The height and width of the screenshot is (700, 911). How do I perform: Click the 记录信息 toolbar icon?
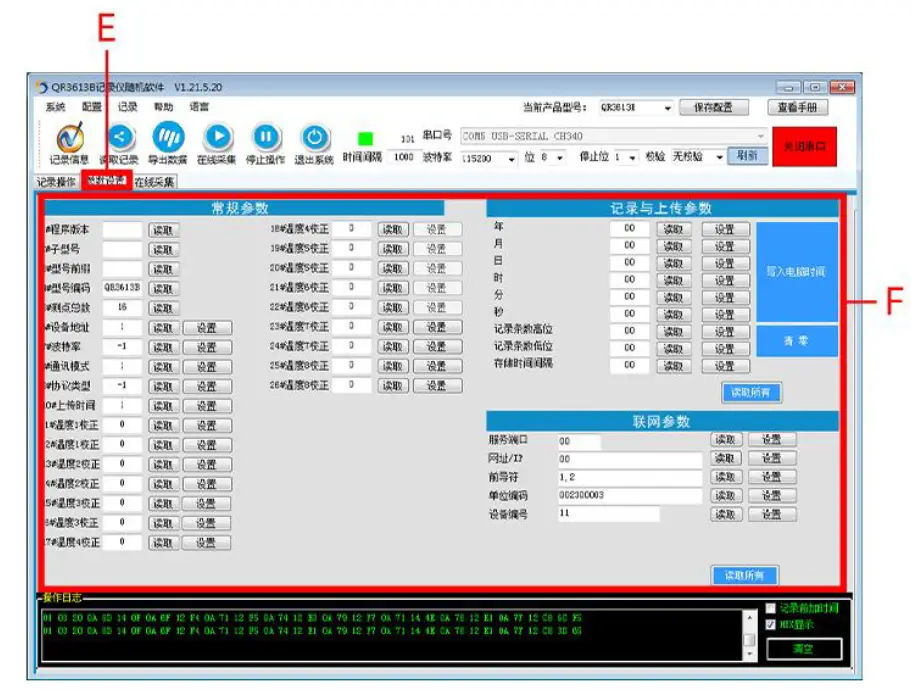click(70, 138)
